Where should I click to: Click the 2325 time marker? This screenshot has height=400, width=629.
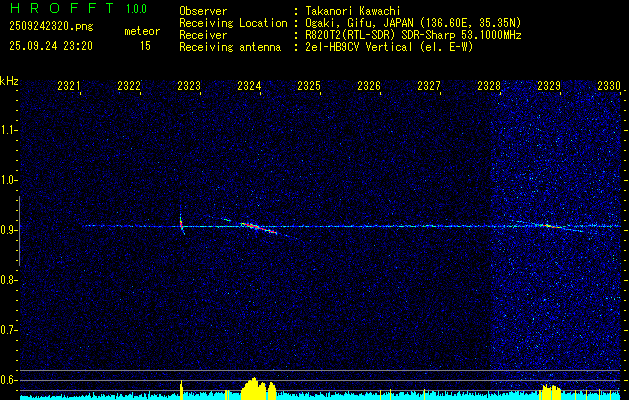click(x=308, y=86)
